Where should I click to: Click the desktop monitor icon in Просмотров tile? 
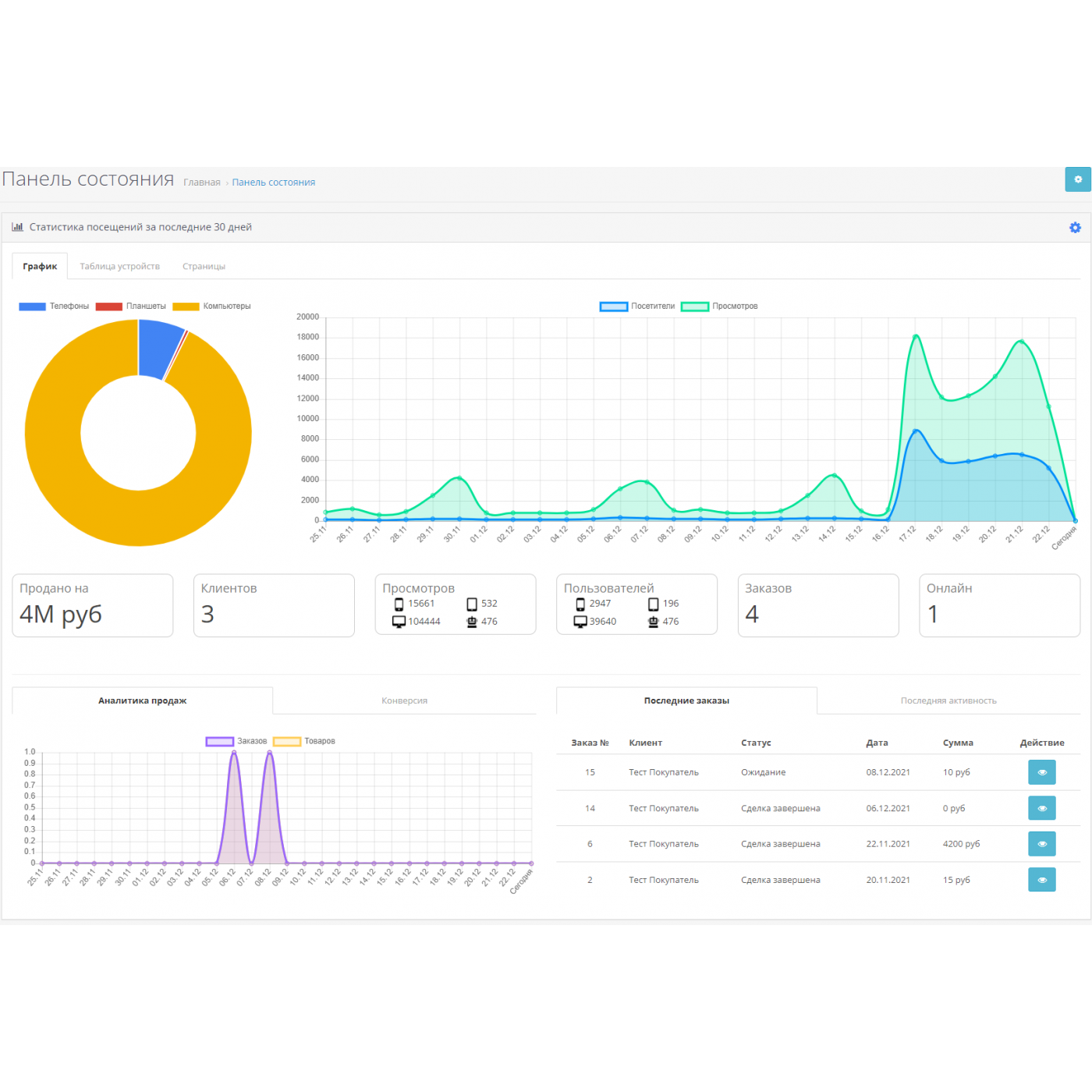click(x=399, y=622)
